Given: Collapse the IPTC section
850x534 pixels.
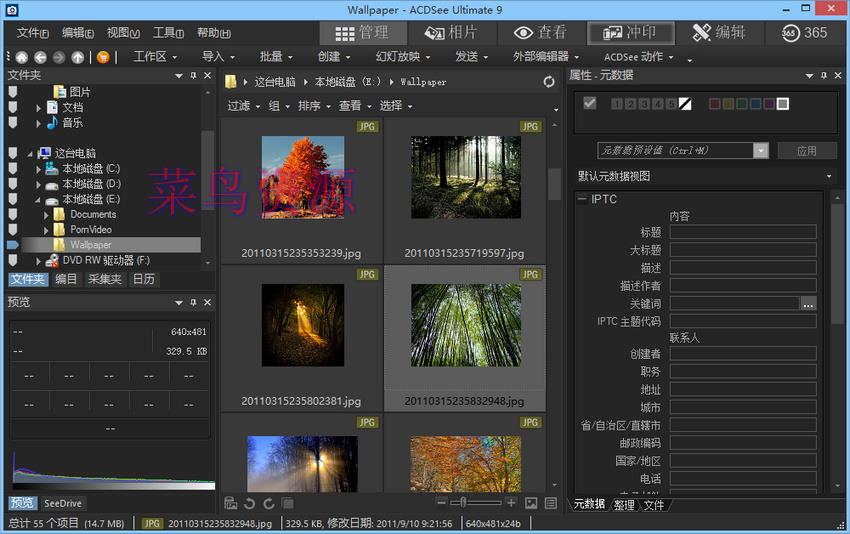Looking at the screenshot, I should [582, 200].
